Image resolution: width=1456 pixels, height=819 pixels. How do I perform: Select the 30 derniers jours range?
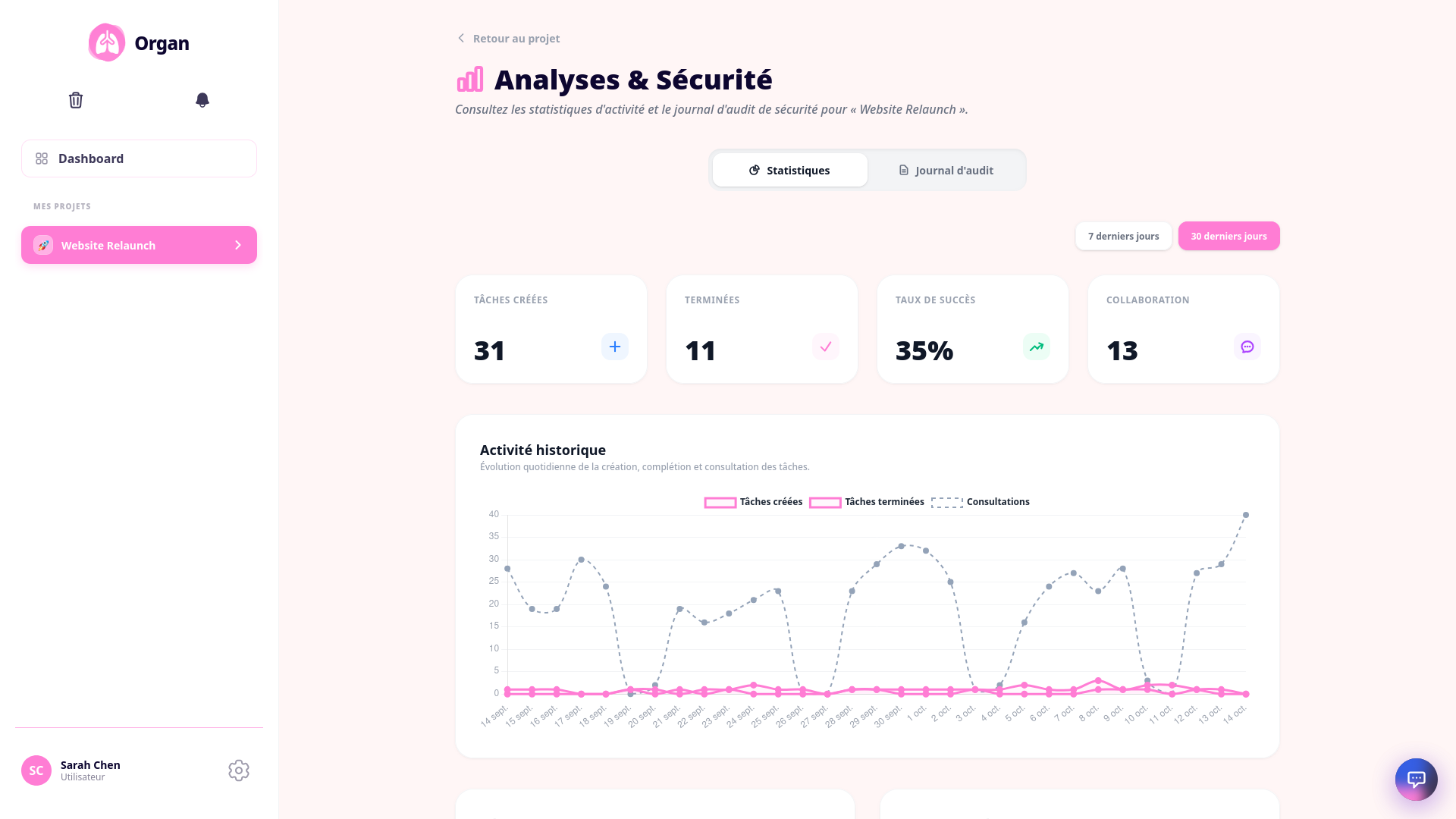[1229, 236]
